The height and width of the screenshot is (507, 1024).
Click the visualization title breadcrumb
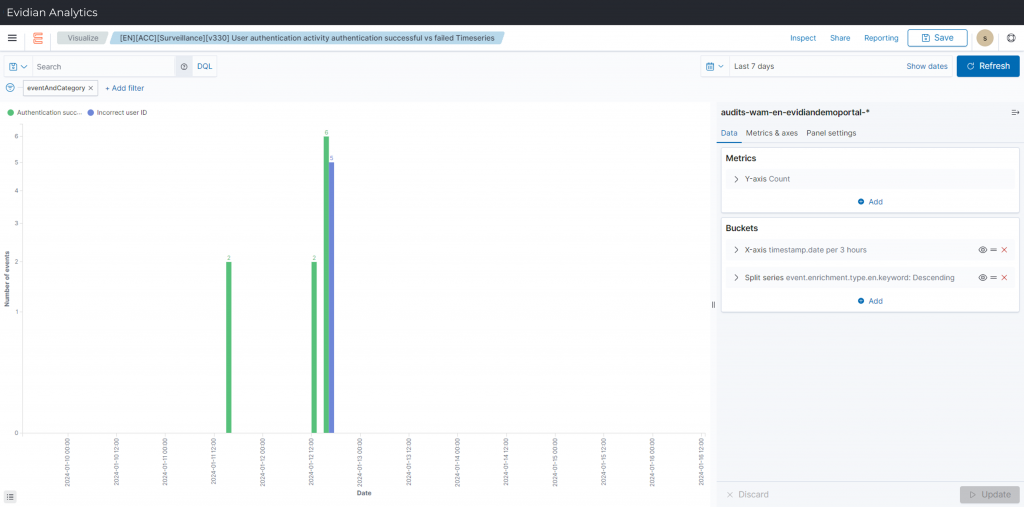307,38
